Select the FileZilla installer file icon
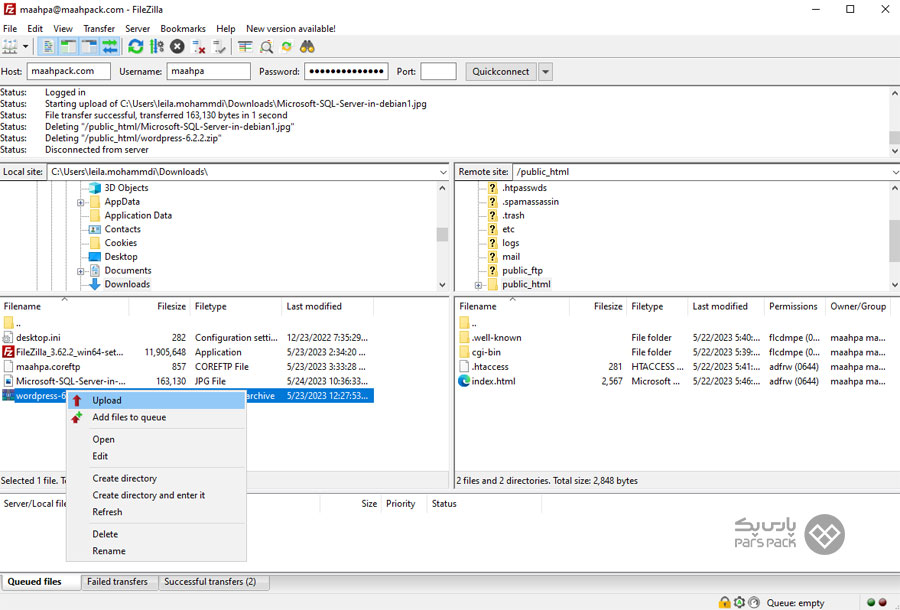The image size is (900, 610). coord(9,352)
